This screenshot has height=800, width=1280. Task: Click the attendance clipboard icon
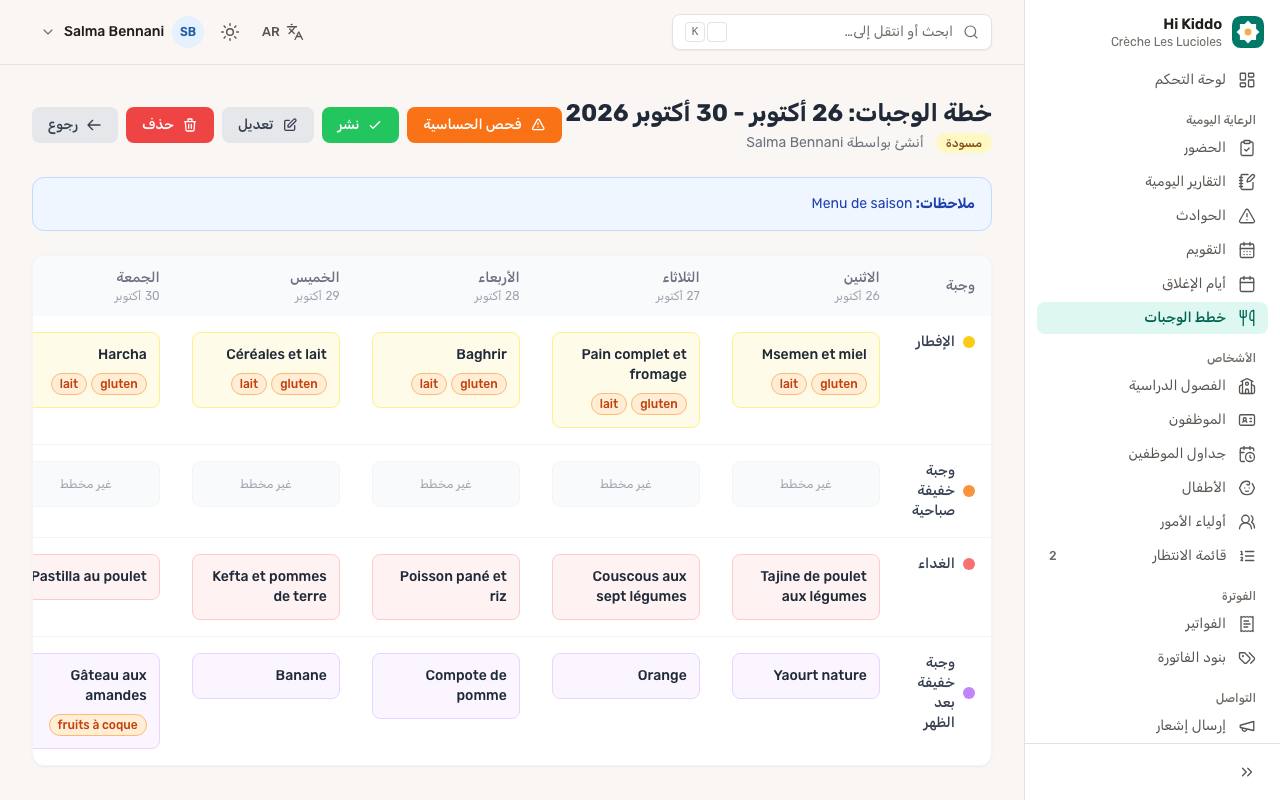coord(1247,148)
